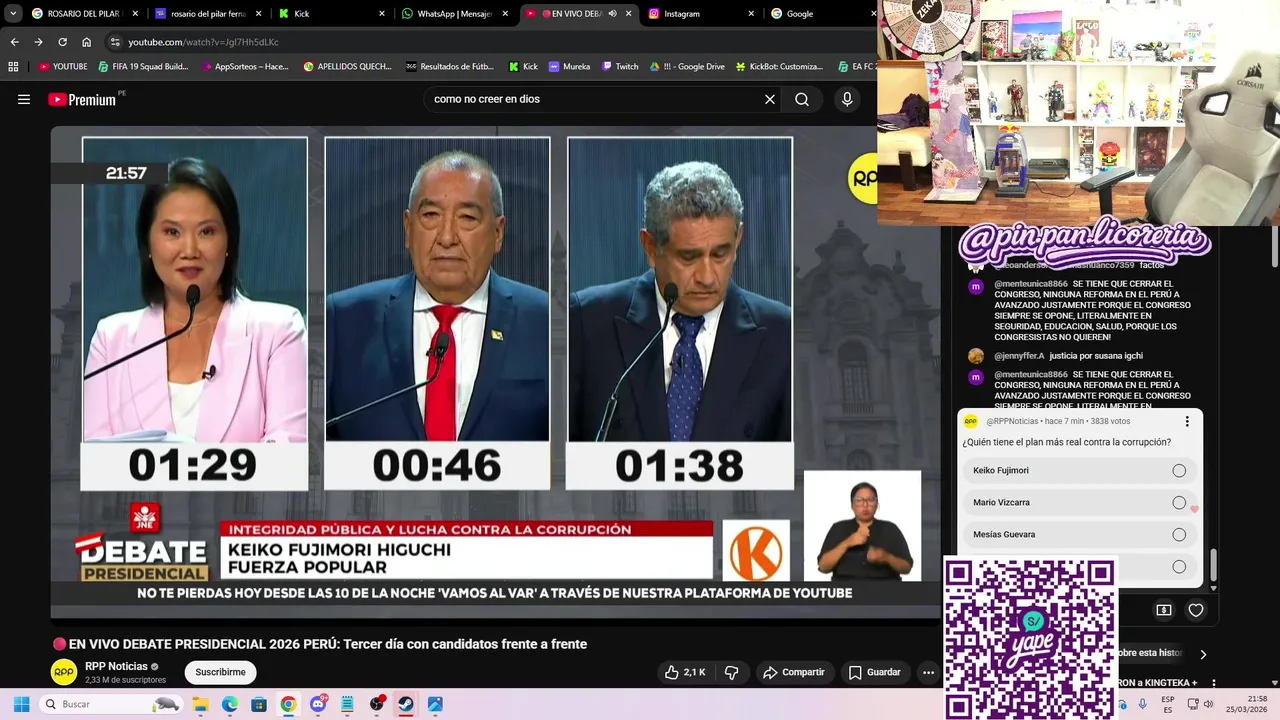Run search with the magnifier button
1280x720 pixels.
point(802,99)
